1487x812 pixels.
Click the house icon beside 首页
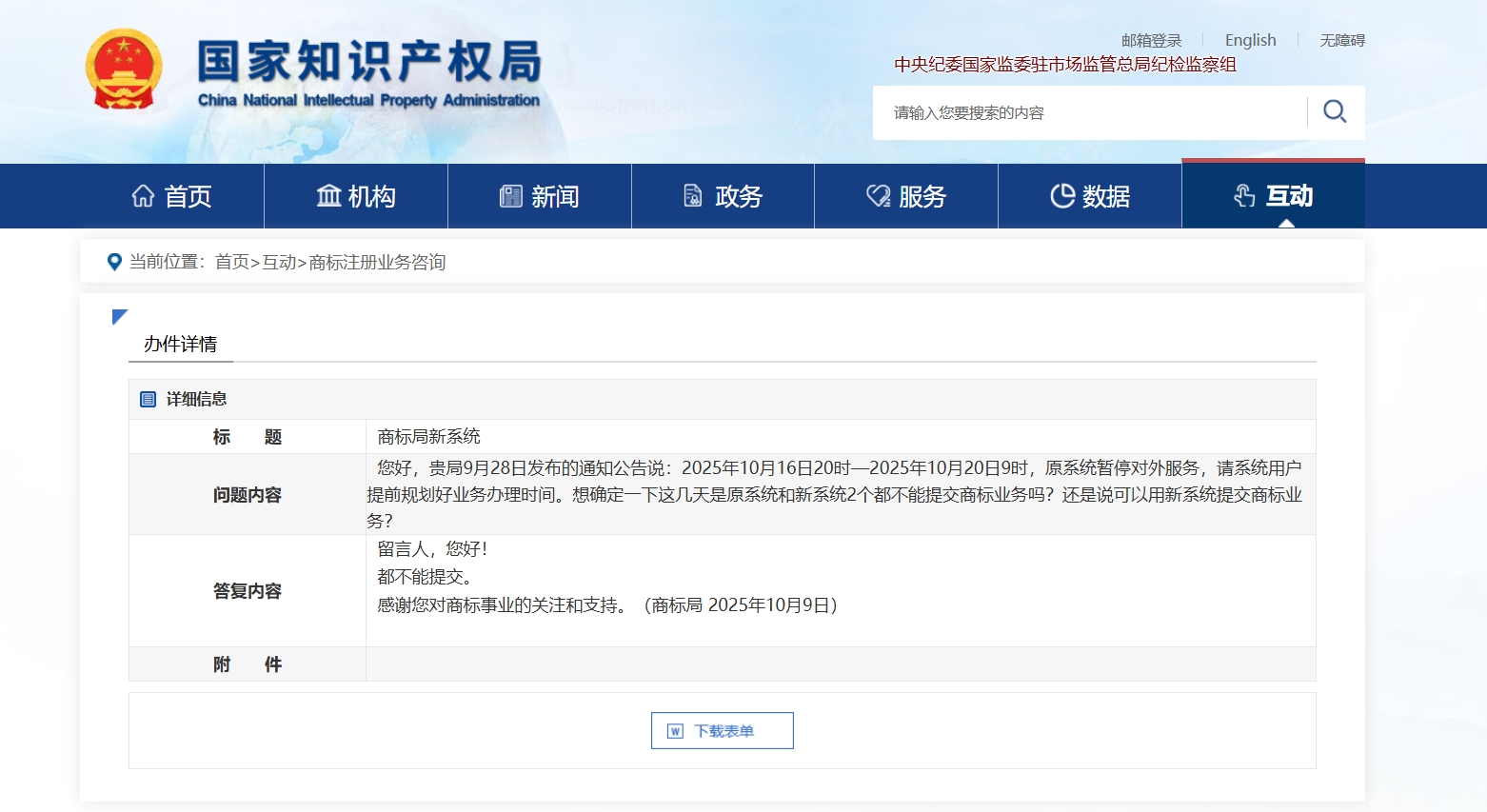(143, 196)
